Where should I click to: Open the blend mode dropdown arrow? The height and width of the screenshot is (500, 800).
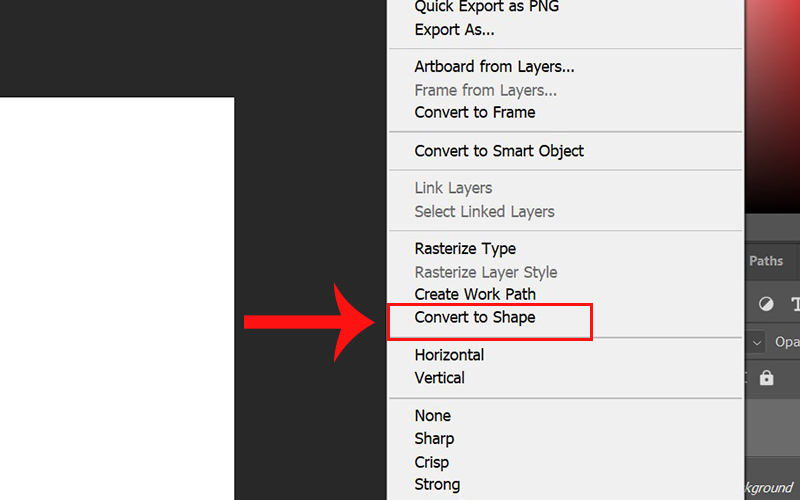(757, 342)
